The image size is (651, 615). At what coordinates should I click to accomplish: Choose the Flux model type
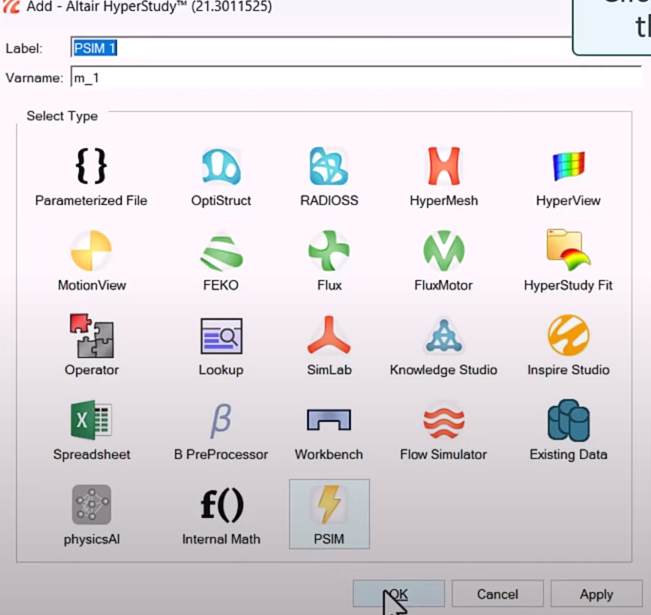(329, 251)
